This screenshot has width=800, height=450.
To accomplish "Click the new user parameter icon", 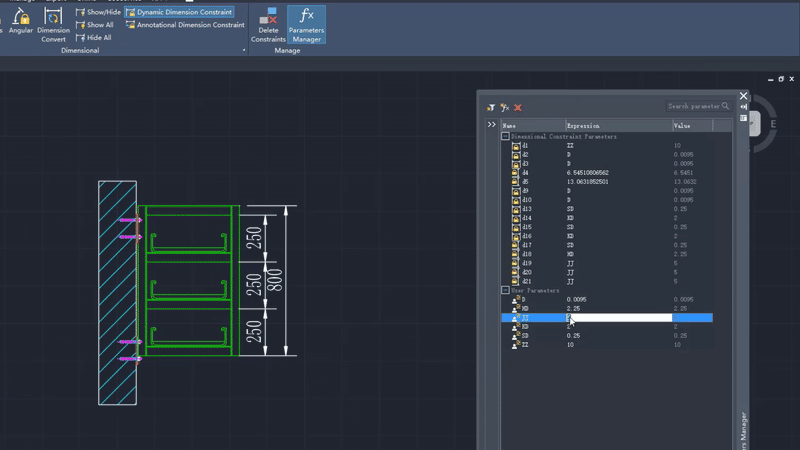I will 505,107.
